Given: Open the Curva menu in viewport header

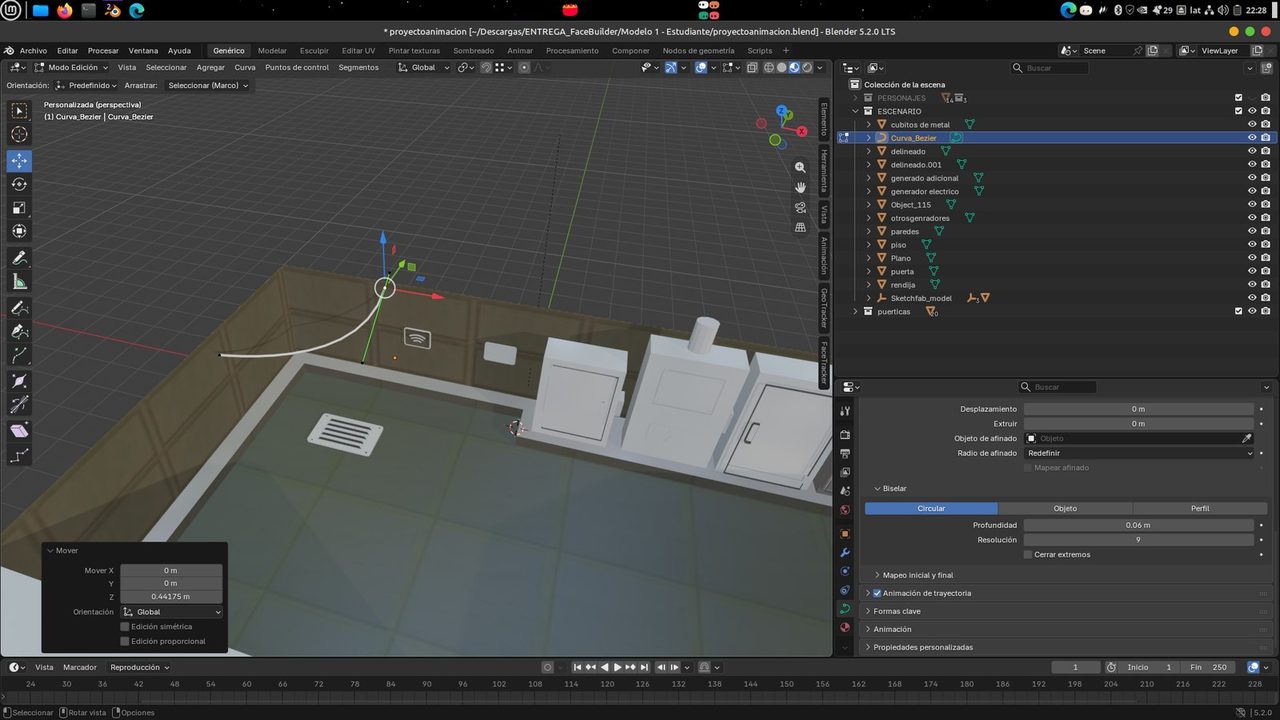Looking at the screenshot, I should (x=245, y=67).
